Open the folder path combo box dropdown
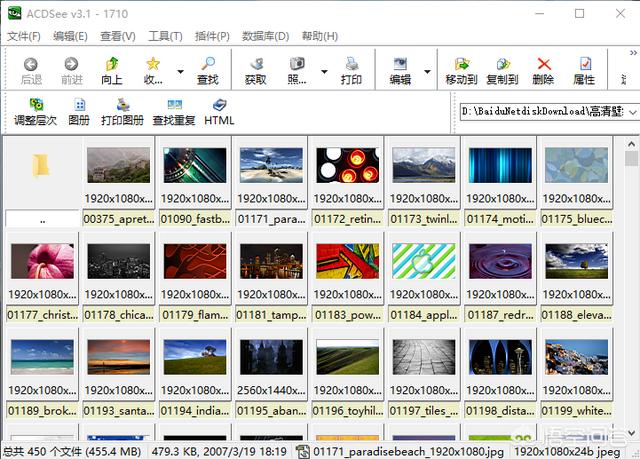The width and height of the screenshot is (640, 459). point(633,112)
